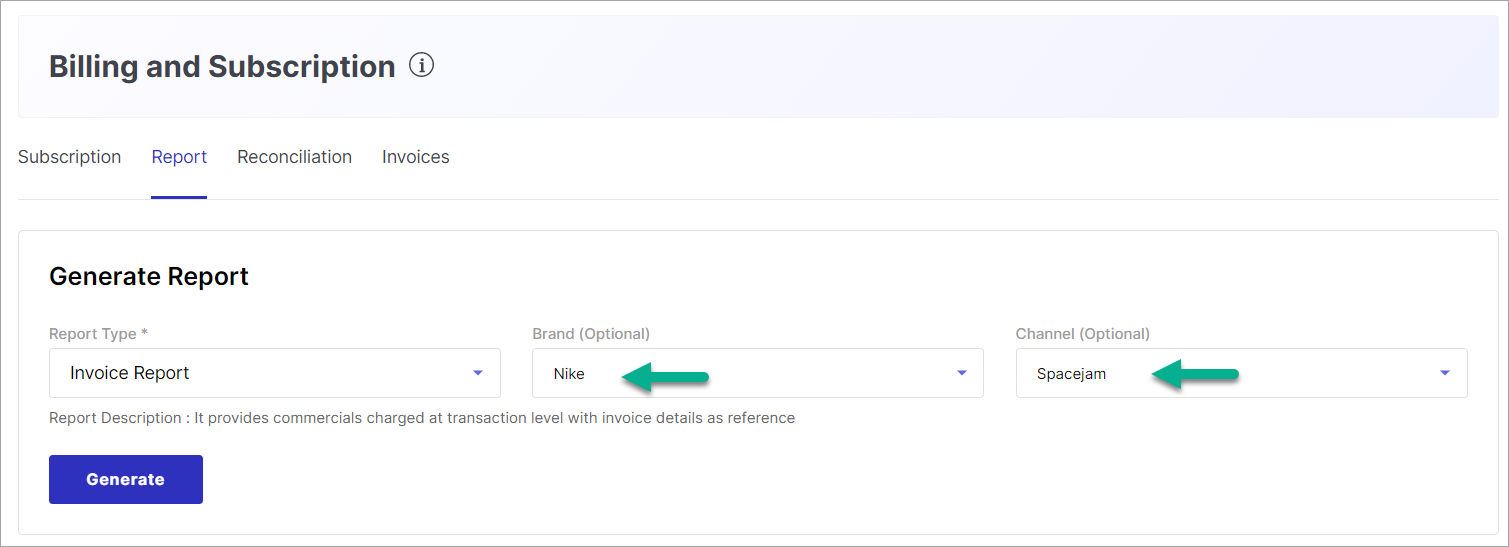
Task: Click the Invoice Report selected value
Action: click(x=130, y=373)
